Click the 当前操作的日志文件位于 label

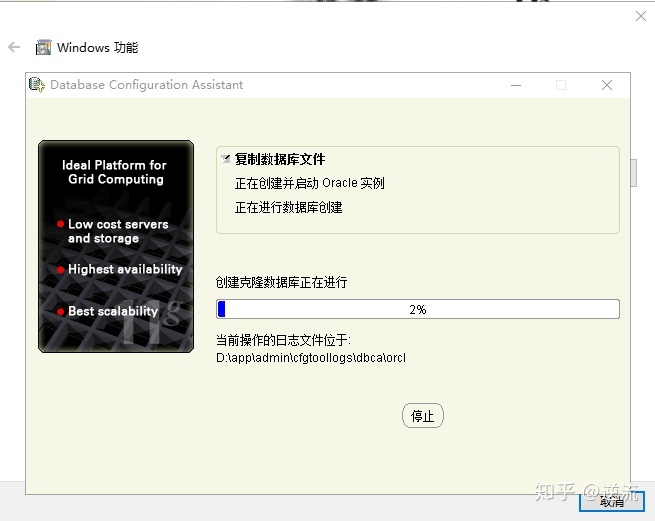tap(283, 340)
